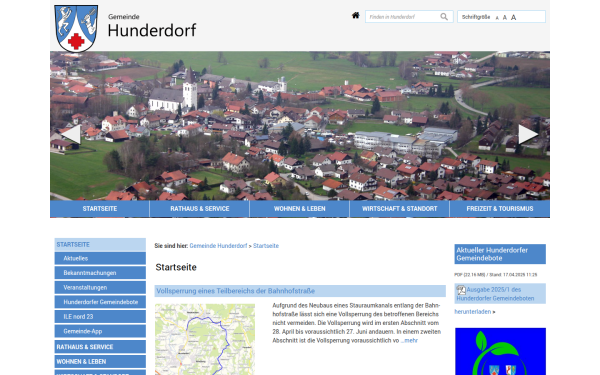Advance the slideshow with the right arrow
Screen dimensions: 600x375
click(528, 134)
